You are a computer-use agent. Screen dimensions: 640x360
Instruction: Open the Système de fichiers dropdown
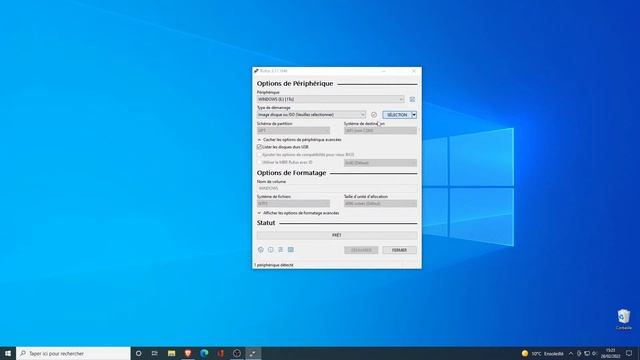(293, 203)
